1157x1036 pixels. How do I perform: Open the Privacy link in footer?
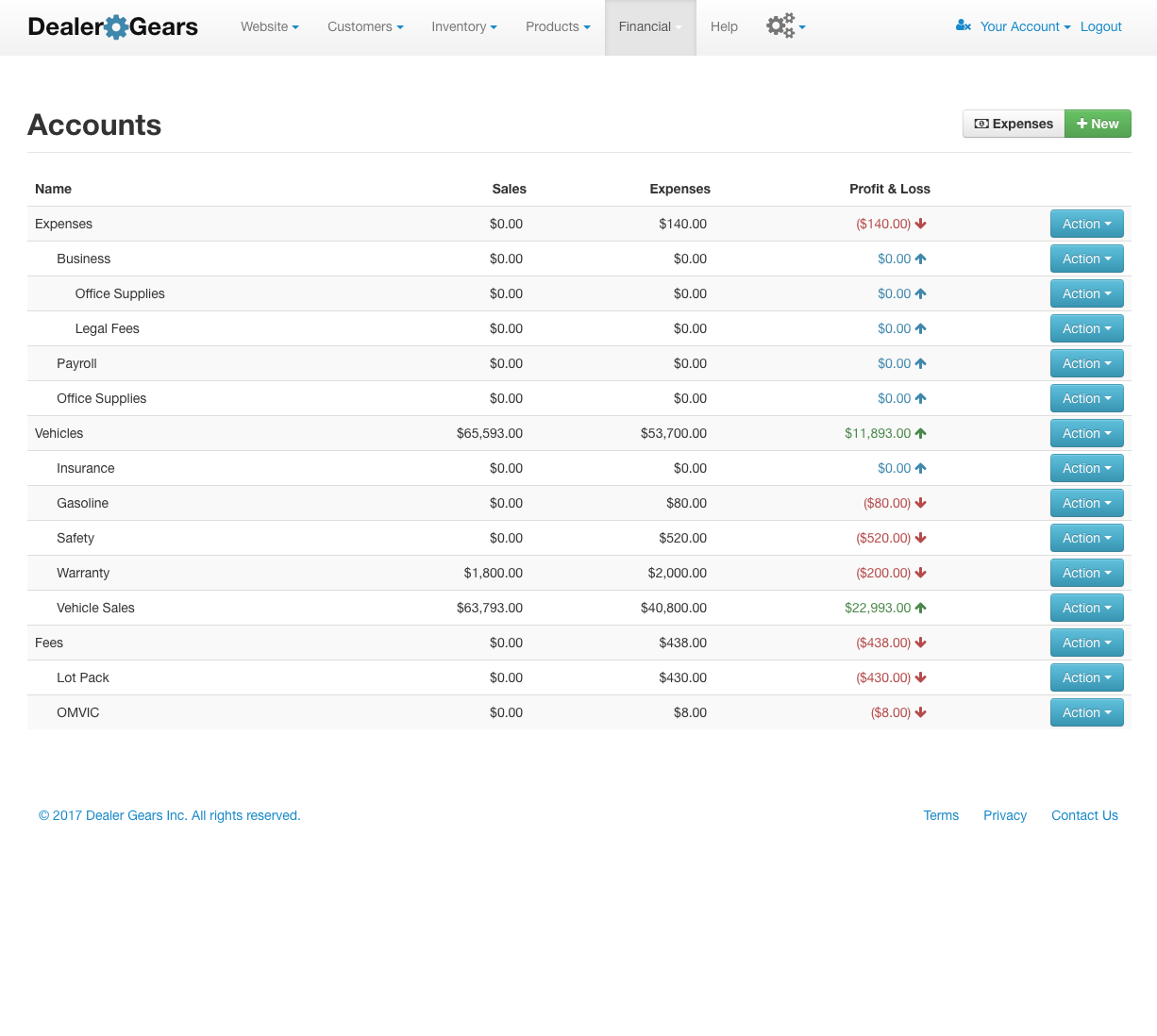[1004, 815]
